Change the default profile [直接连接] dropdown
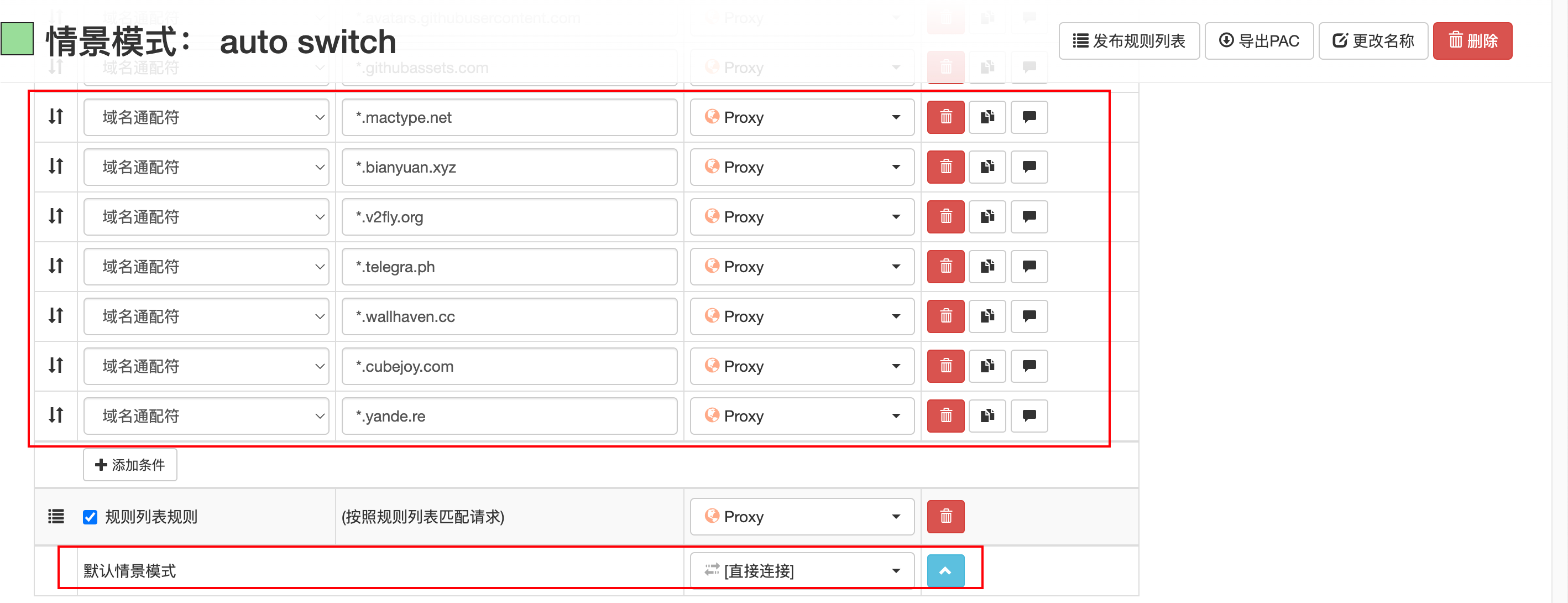The image size is (1568, 603). click(801, 571)
